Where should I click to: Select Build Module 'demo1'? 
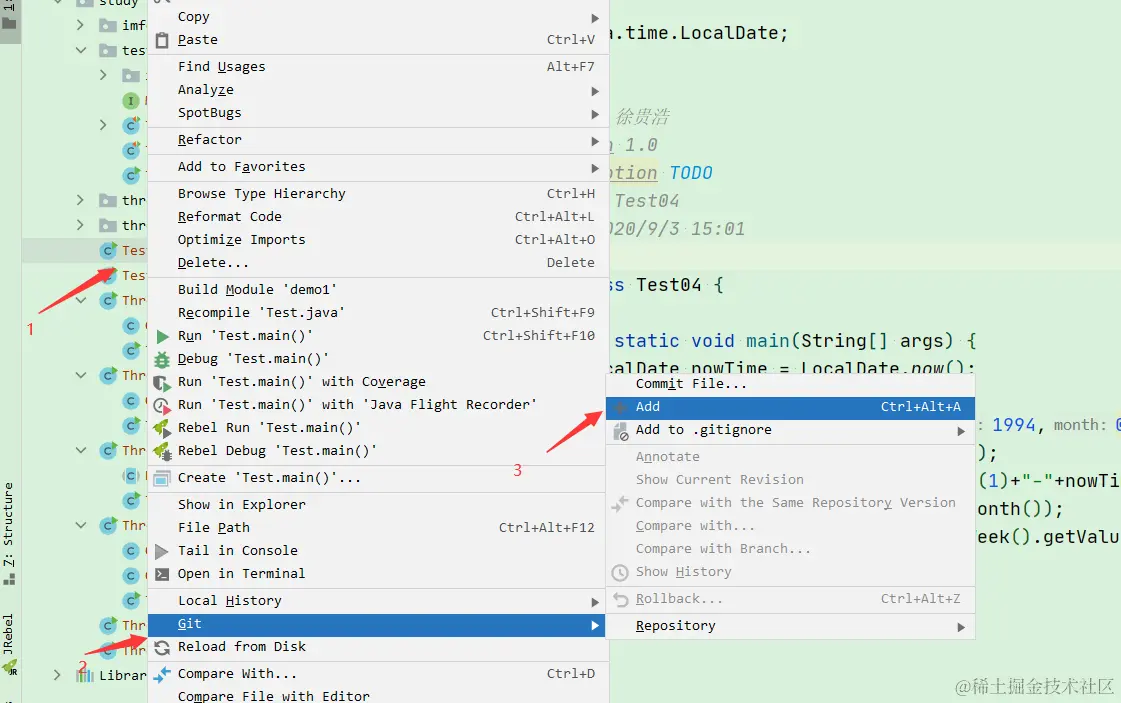point(378,290)
